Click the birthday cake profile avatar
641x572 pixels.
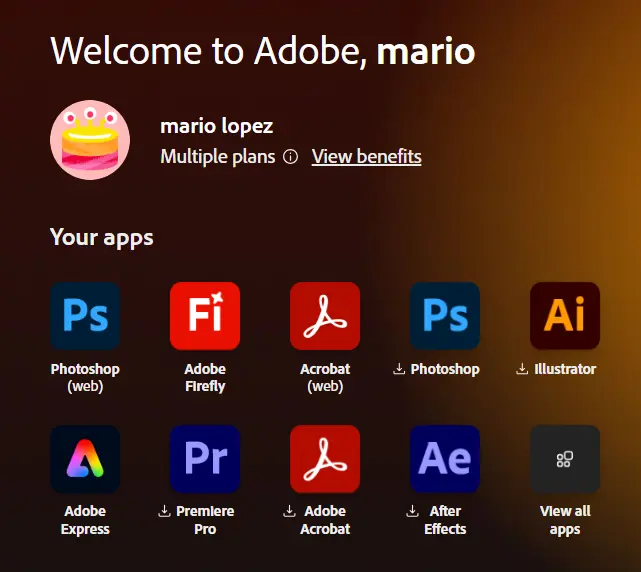90,140
